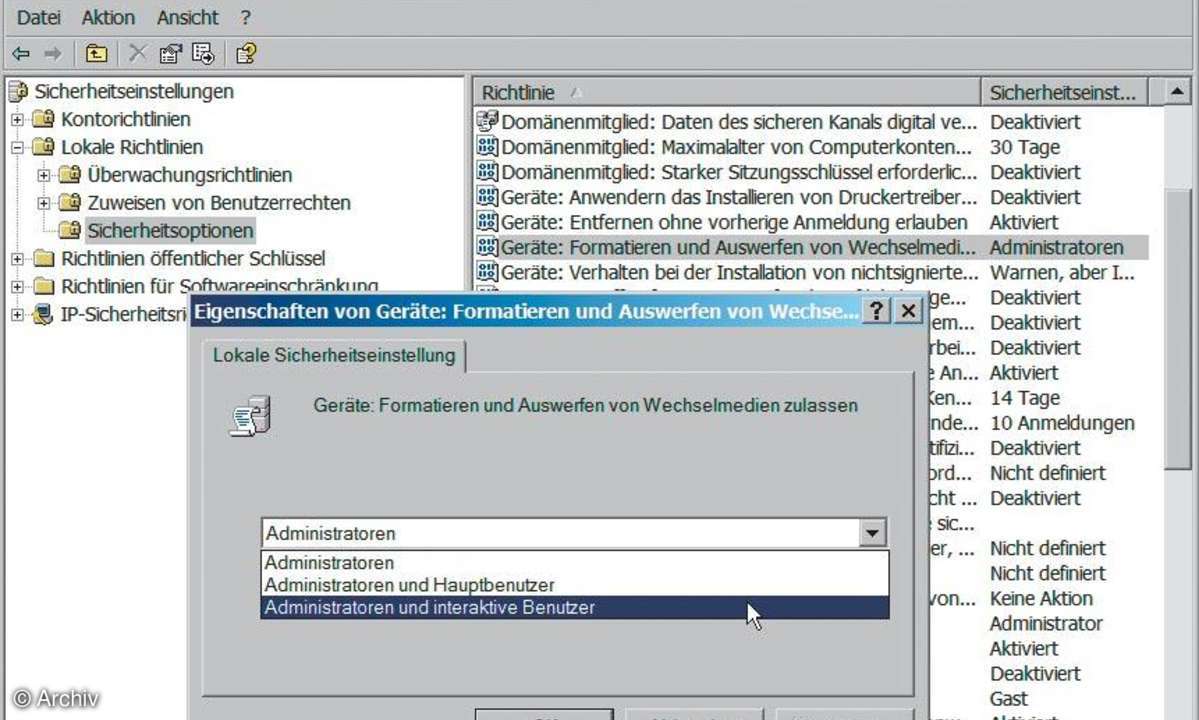Open Properties via the toolbar properties icon
This screenshot has width=1199, height=720.
tap(170, 53)
